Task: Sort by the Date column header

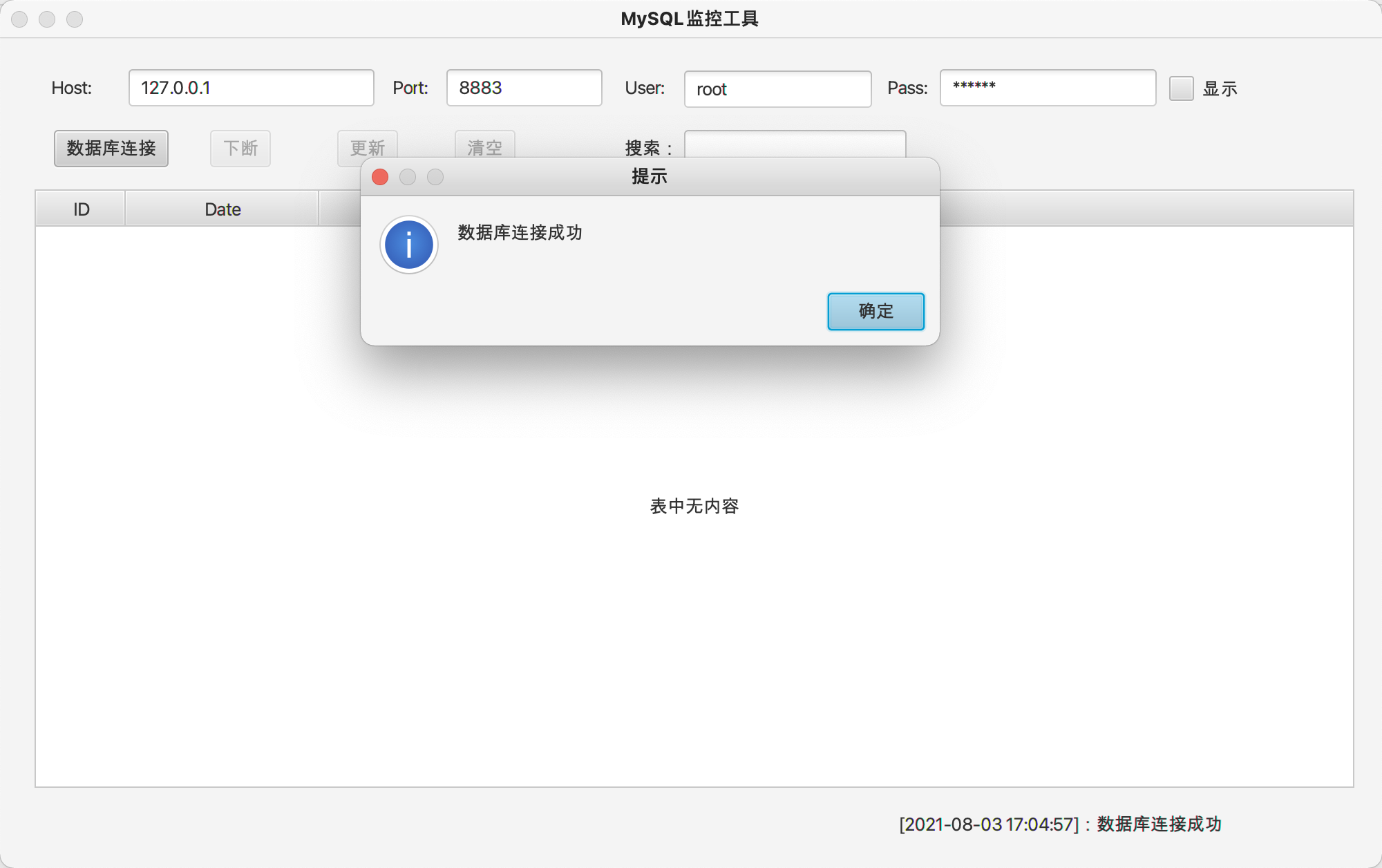Action: (x=223, y=209)
